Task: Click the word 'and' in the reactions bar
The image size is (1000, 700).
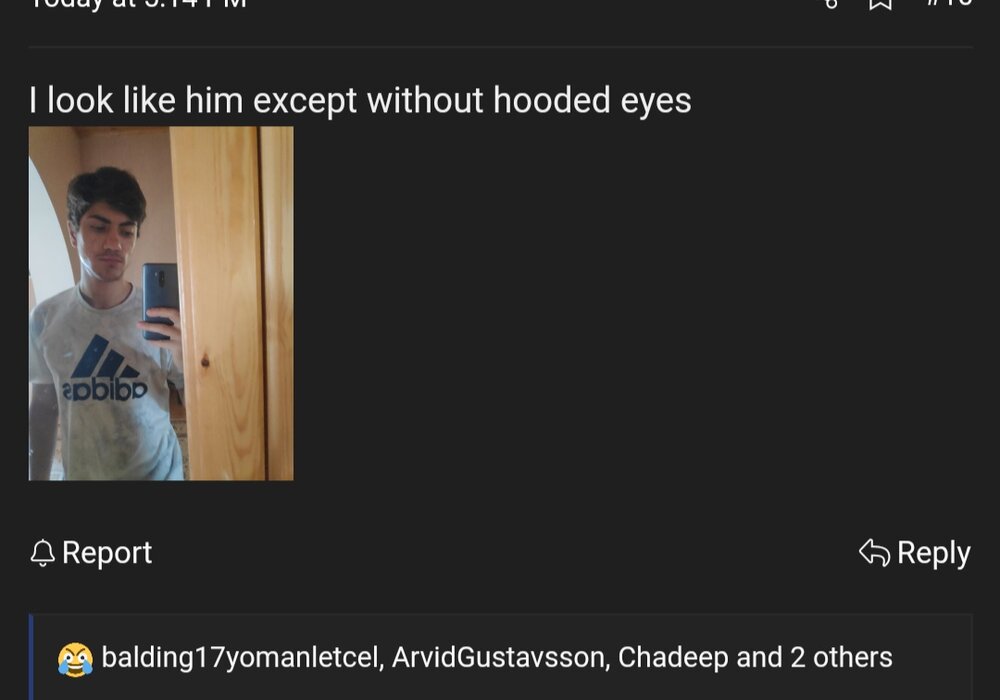Action: pos(760,657)
